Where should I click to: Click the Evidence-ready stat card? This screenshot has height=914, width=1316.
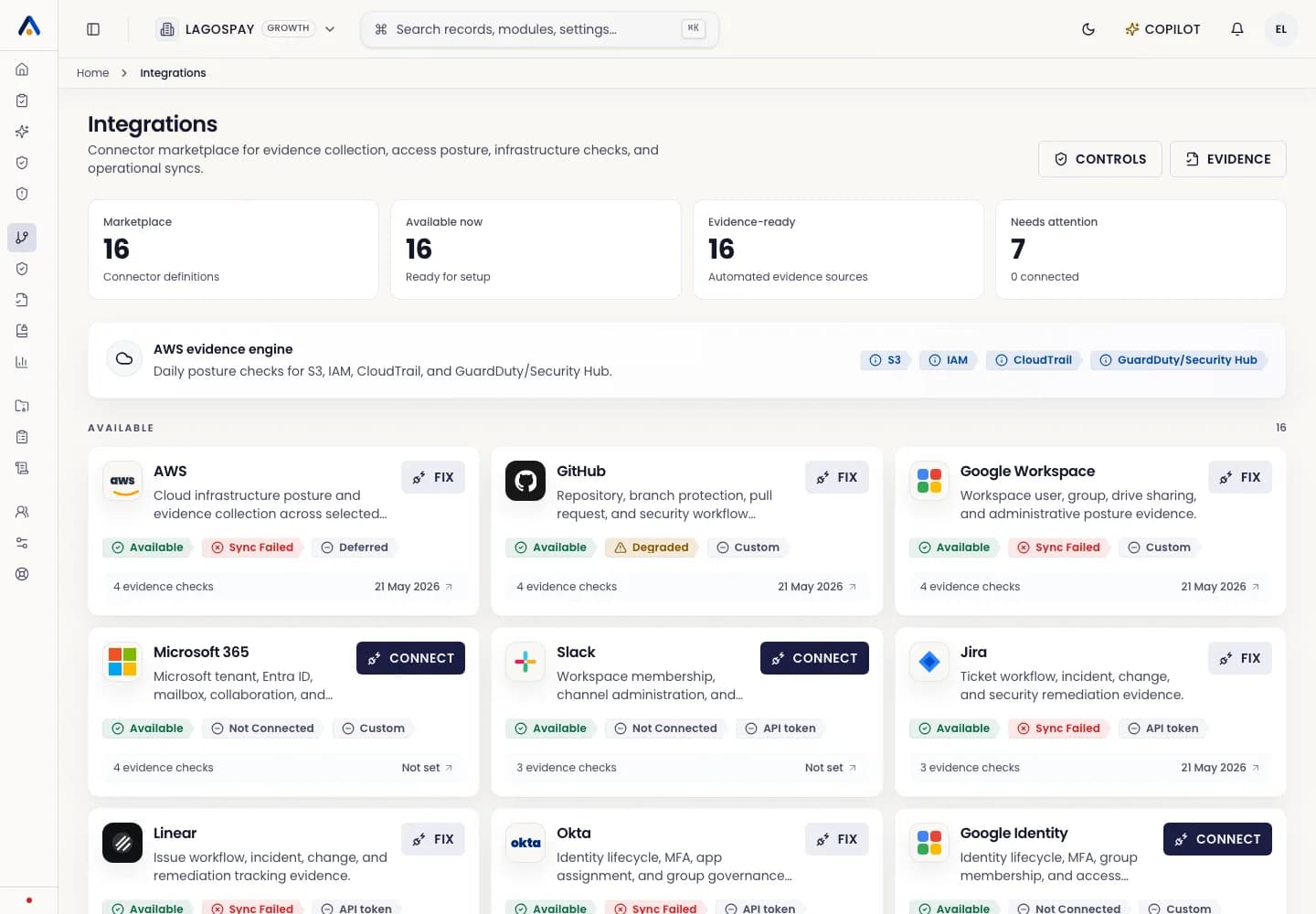coord(838,250)
